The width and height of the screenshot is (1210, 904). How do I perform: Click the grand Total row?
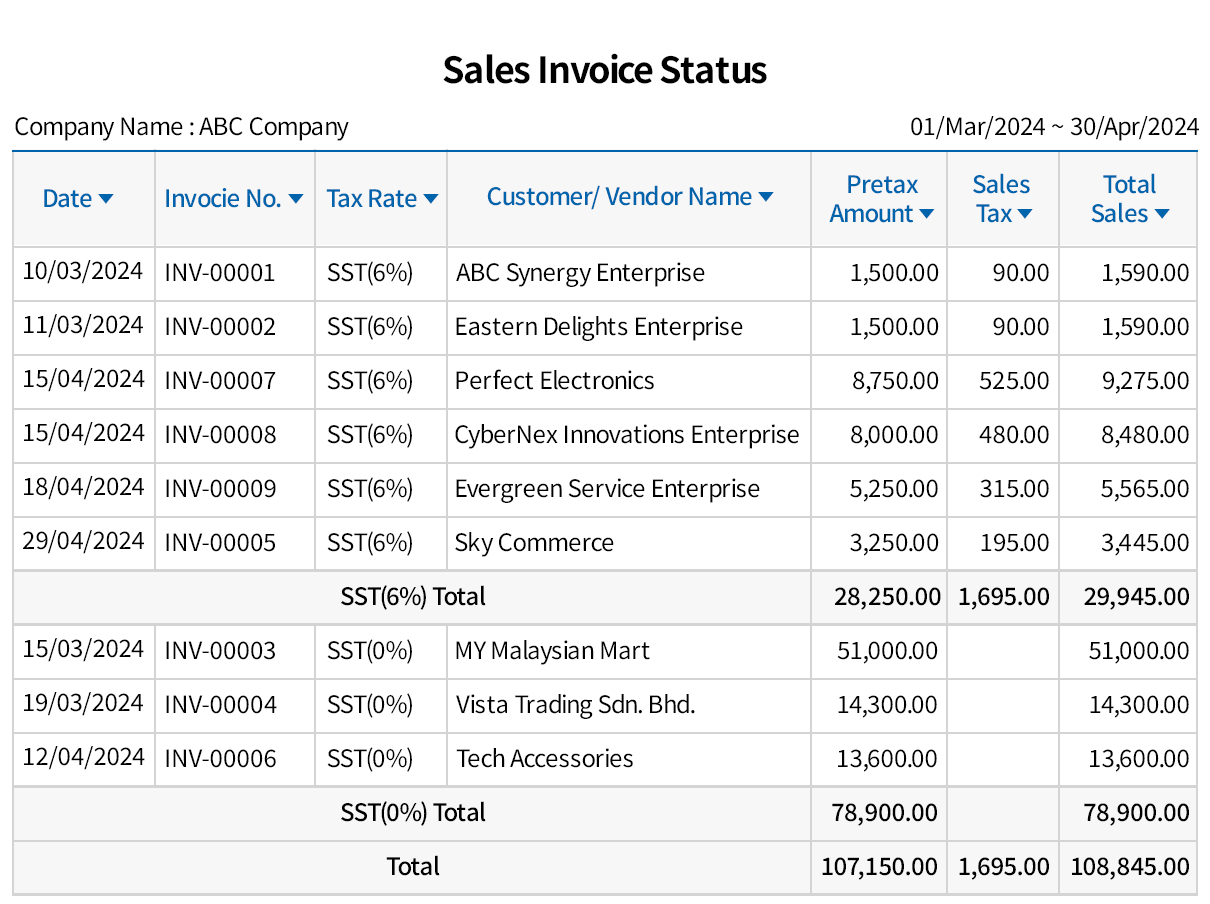click(413, 867)
